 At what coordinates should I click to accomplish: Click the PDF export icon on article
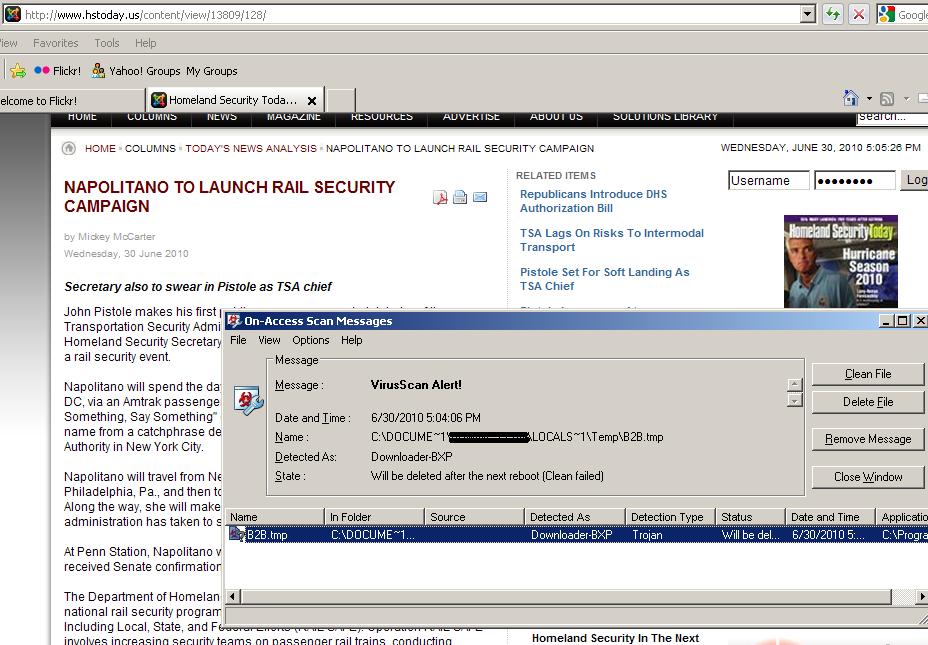pyautogui.click(x=440, y=197)
